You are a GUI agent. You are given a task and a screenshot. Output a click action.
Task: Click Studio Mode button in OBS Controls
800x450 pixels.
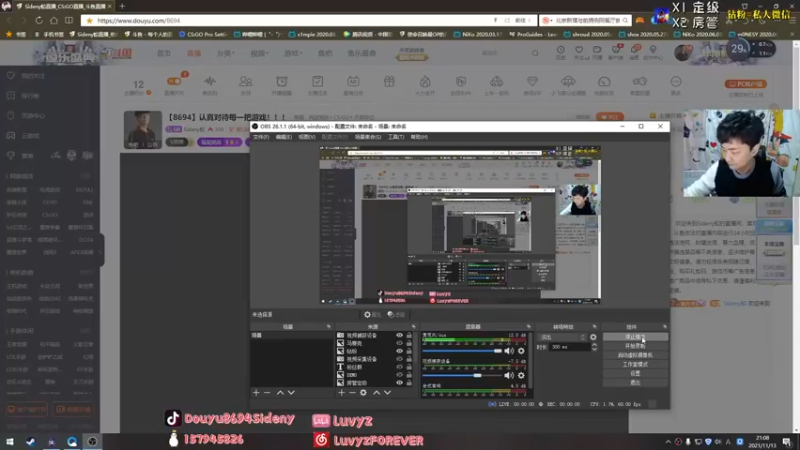635,365
